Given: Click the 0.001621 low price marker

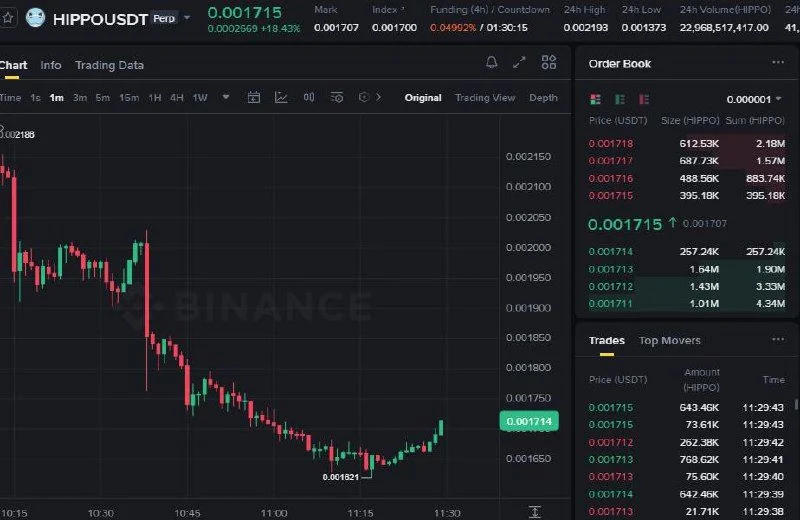Looking at the screenshot, I should [341, 477].
